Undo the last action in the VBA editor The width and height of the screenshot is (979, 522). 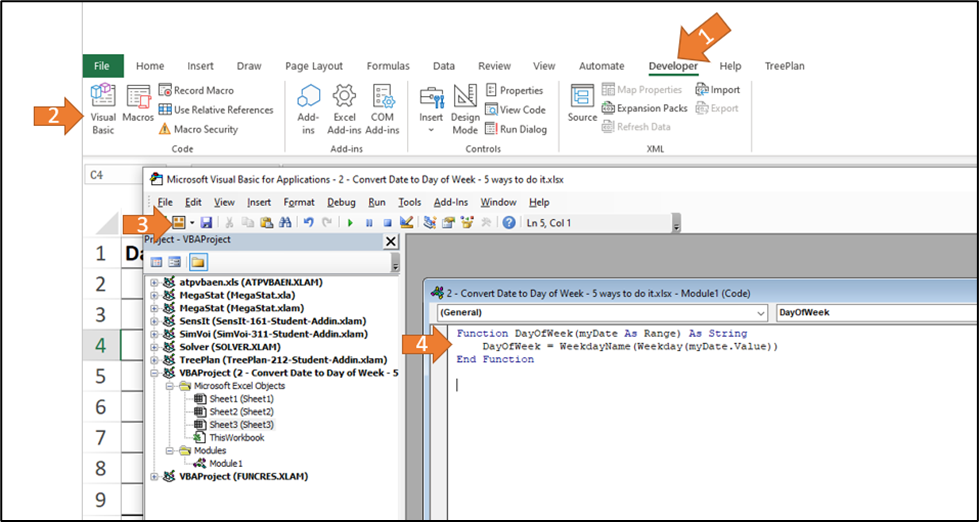coord(308,222)
